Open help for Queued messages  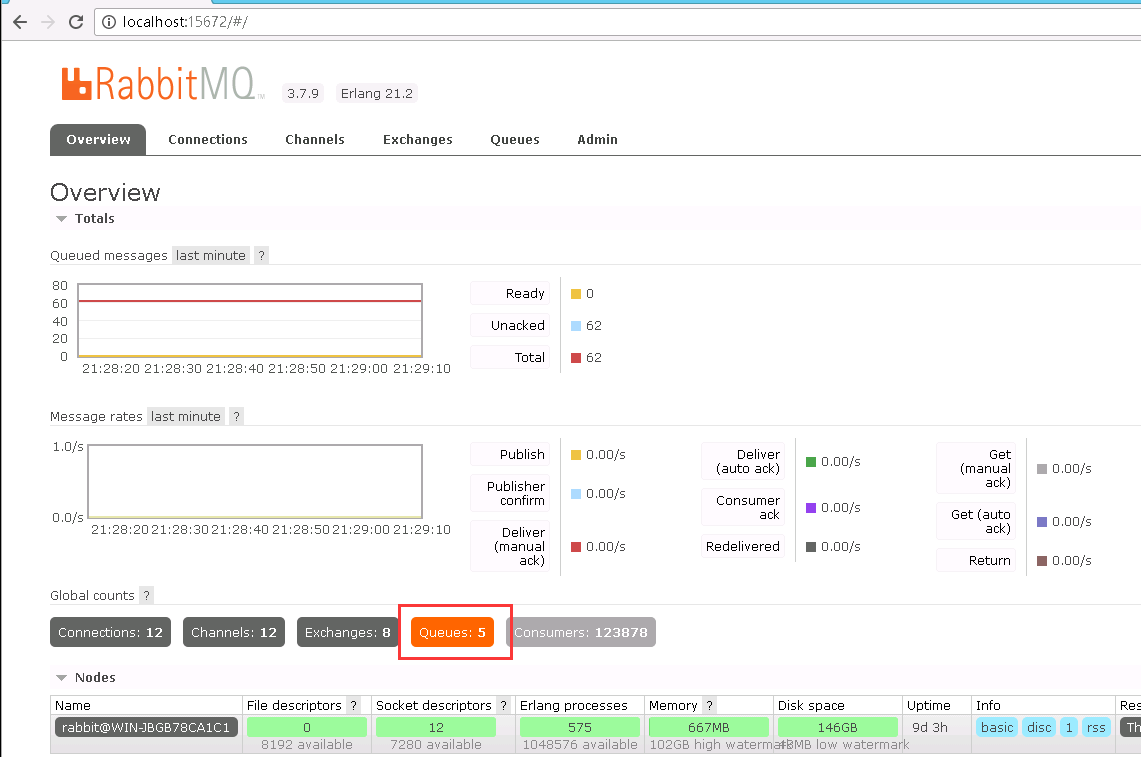pos(261,256)
